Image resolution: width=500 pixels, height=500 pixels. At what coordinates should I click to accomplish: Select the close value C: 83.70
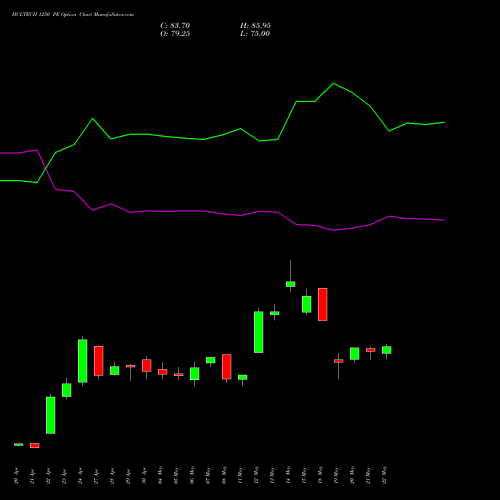point(175,26)
